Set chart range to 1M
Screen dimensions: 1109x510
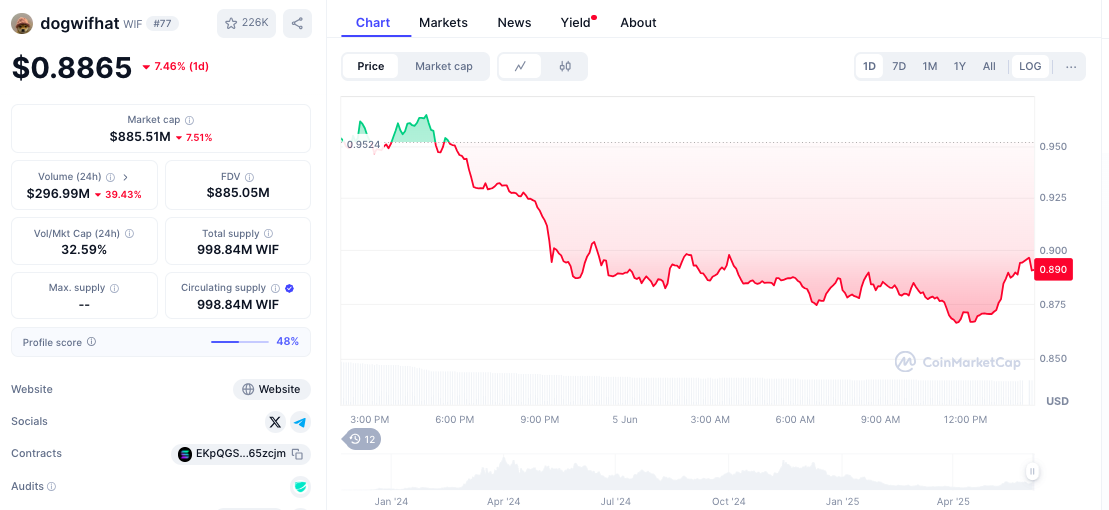pos(929,66)
